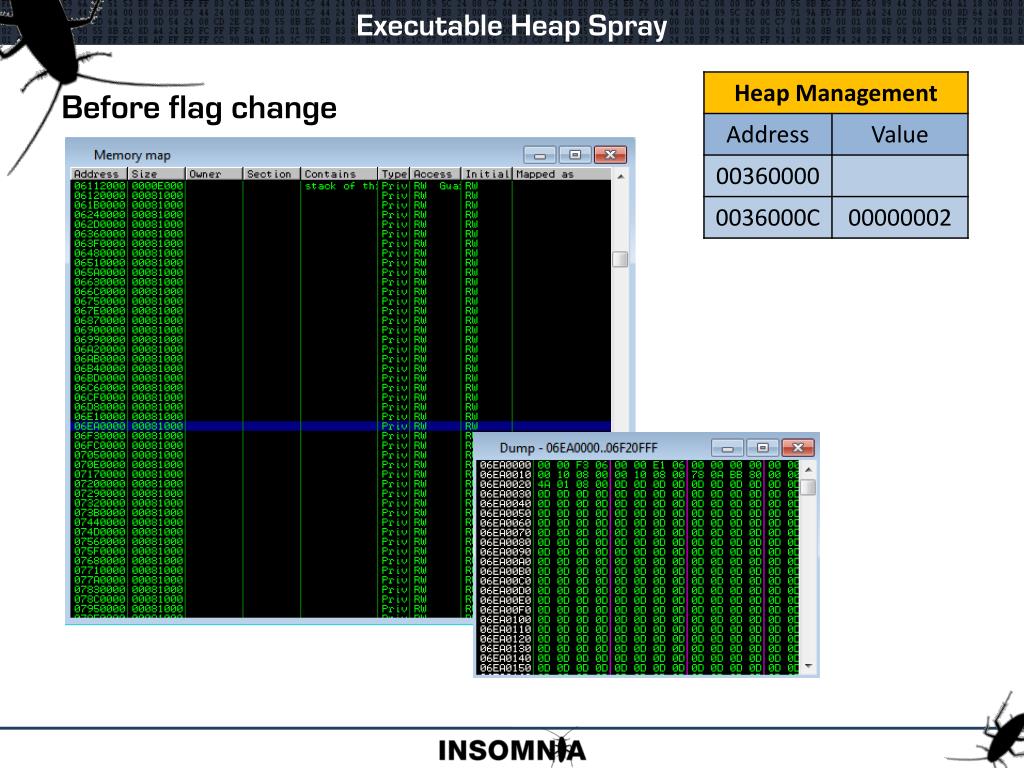1024x768 pixels.
Task: Select memory map row 06A20000
Action: (x=341, y=349)
